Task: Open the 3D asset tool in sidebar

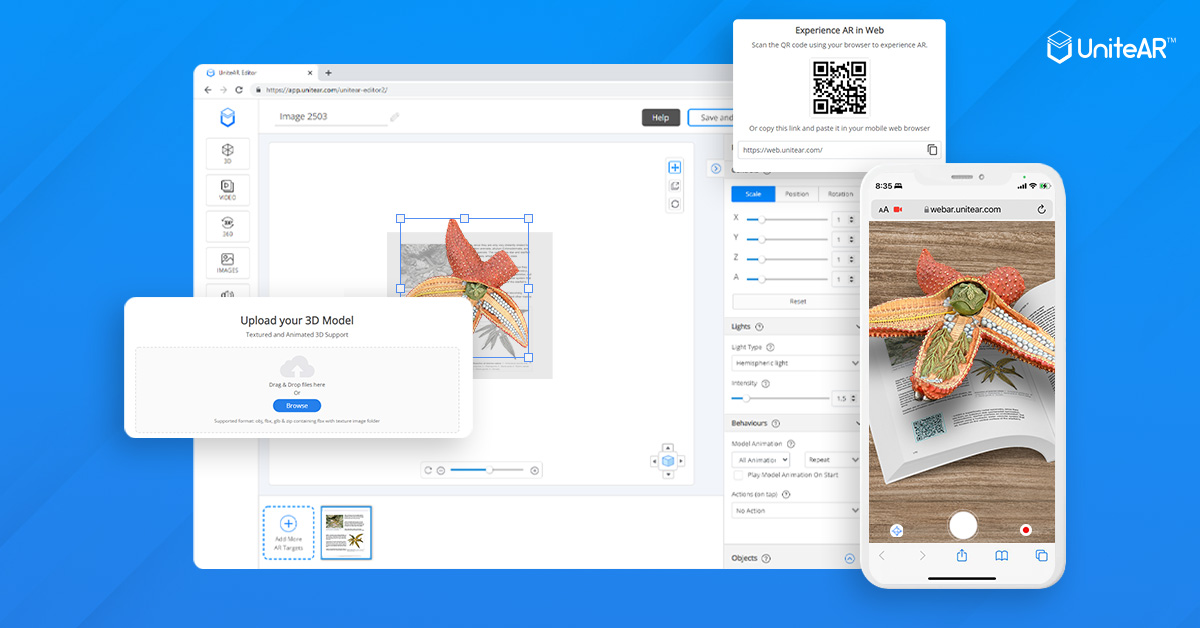Action: (228, 154)
